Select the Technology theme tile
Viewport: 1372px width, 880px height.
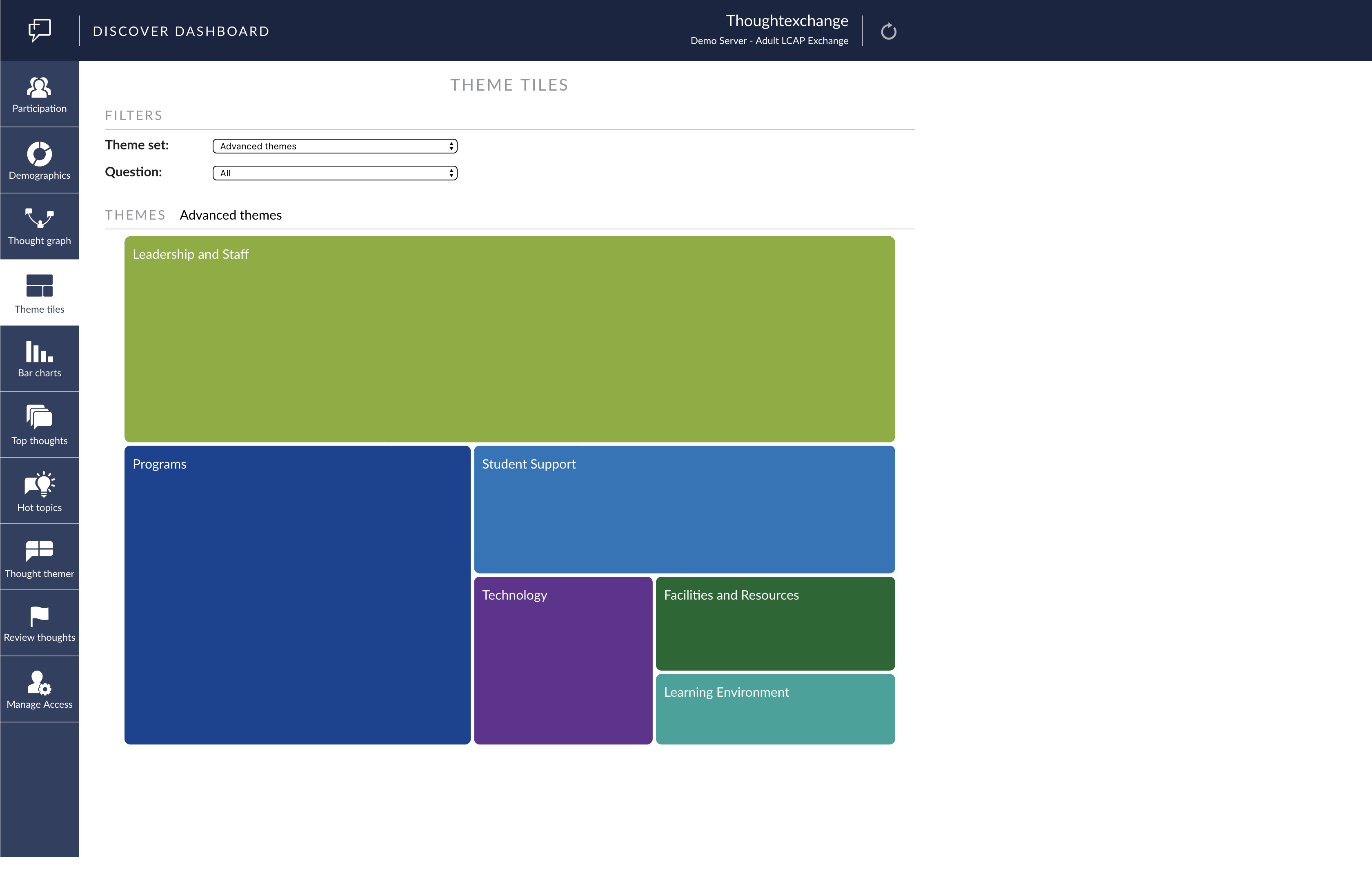563,660
